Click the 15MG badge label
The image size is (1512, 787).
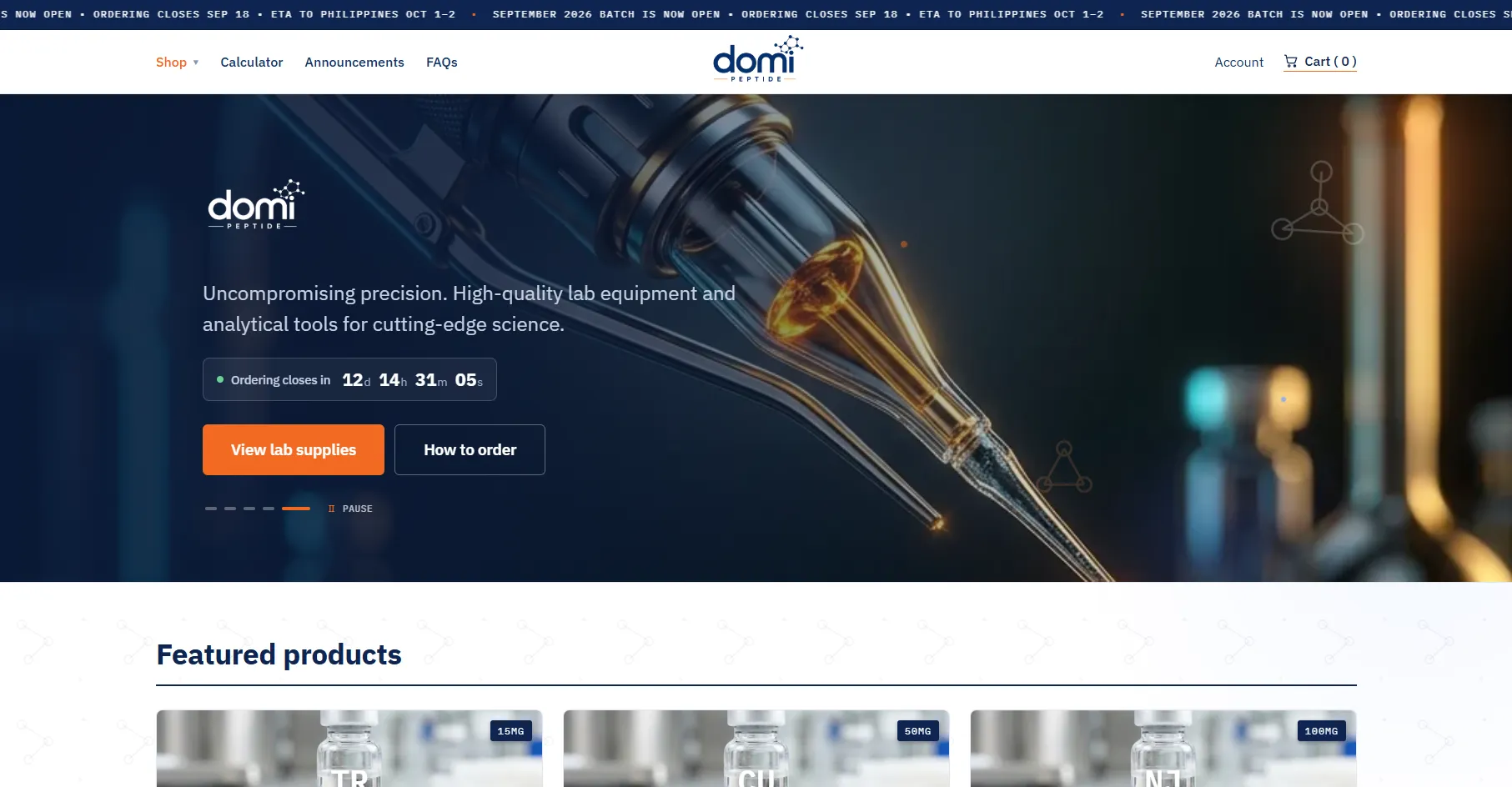coord(510,731)
